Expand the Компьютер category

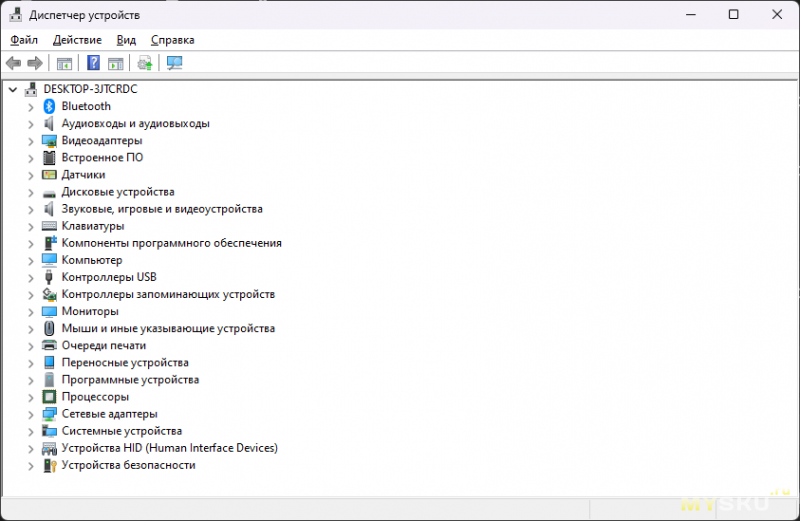click(x=31, y=261)
